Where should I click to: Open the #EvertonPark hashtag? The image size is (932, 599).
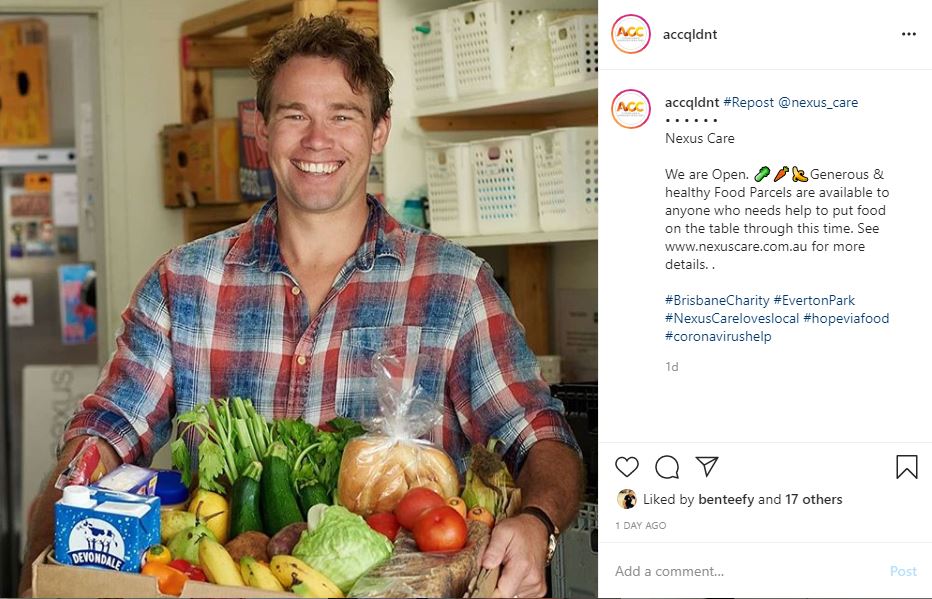[814, 300]
